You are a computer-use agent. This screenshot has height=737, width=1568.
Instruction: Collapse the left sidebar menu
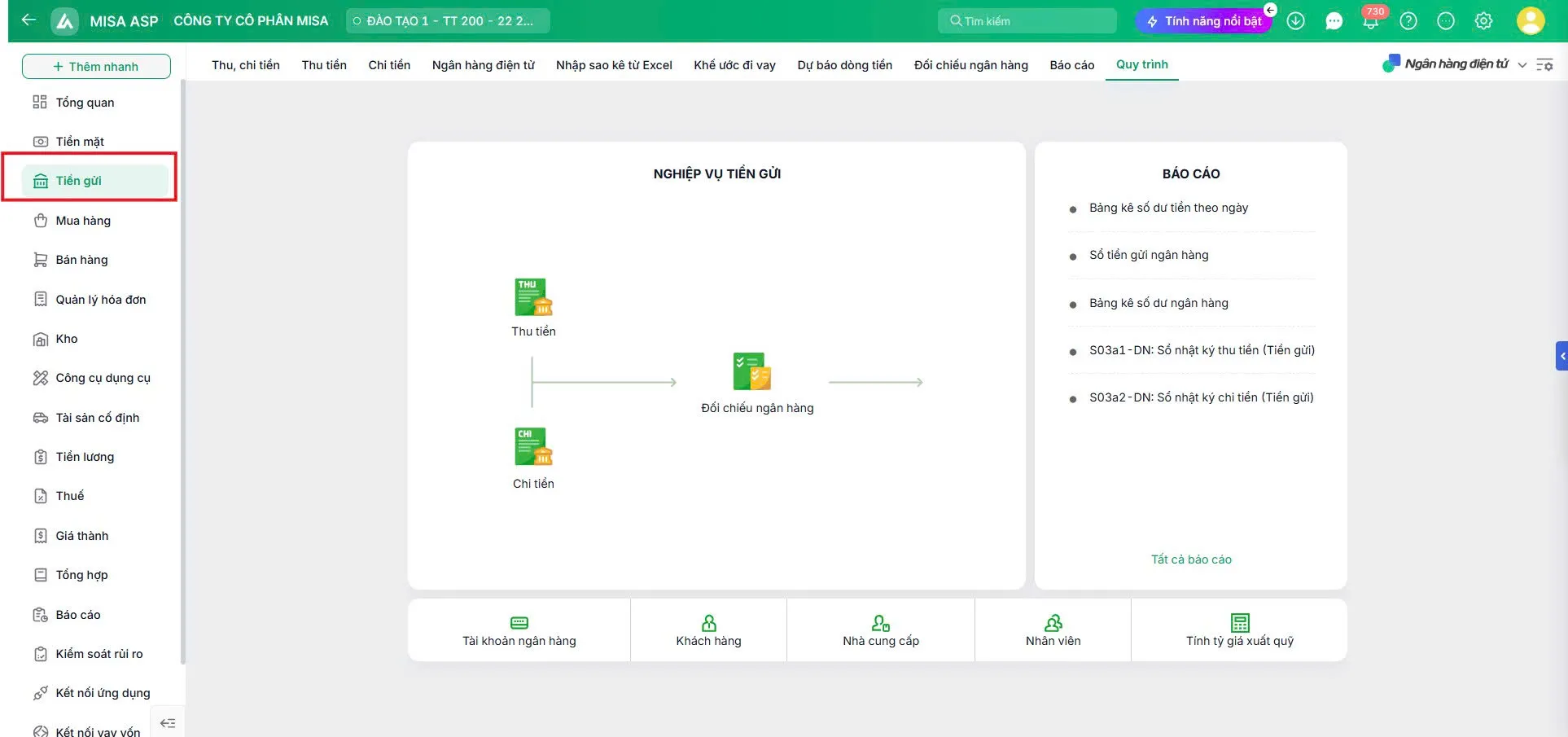168,723
